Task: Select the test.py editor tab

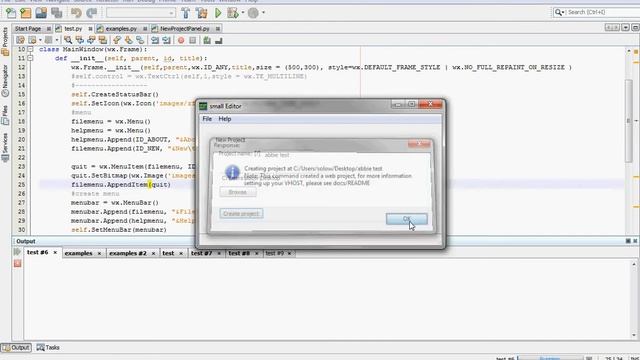Action: [73, 29]
